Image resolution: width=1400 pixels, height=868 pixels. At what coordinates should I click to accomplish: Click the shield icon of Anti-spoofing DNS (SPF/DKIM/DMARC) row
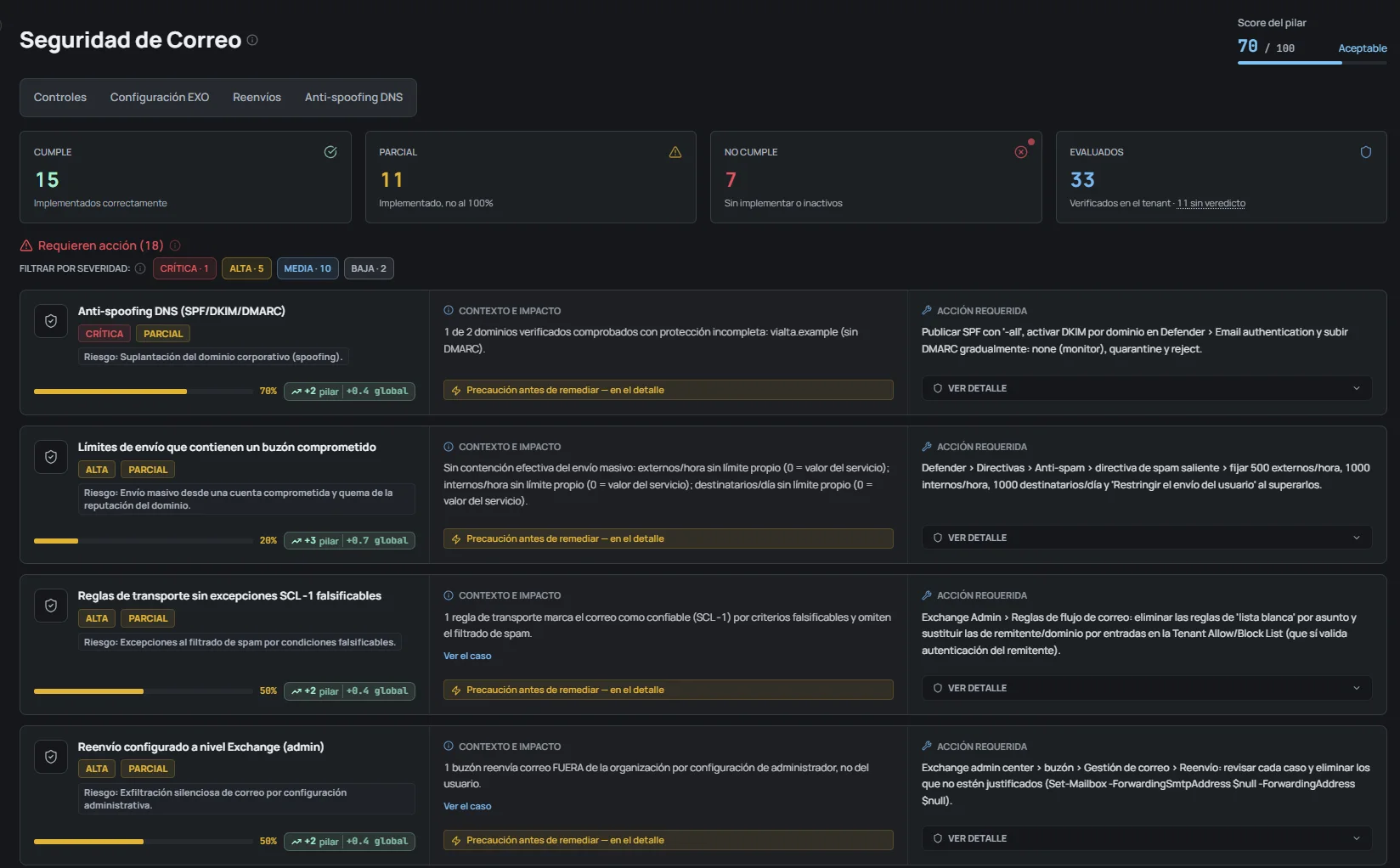point(51,321)
